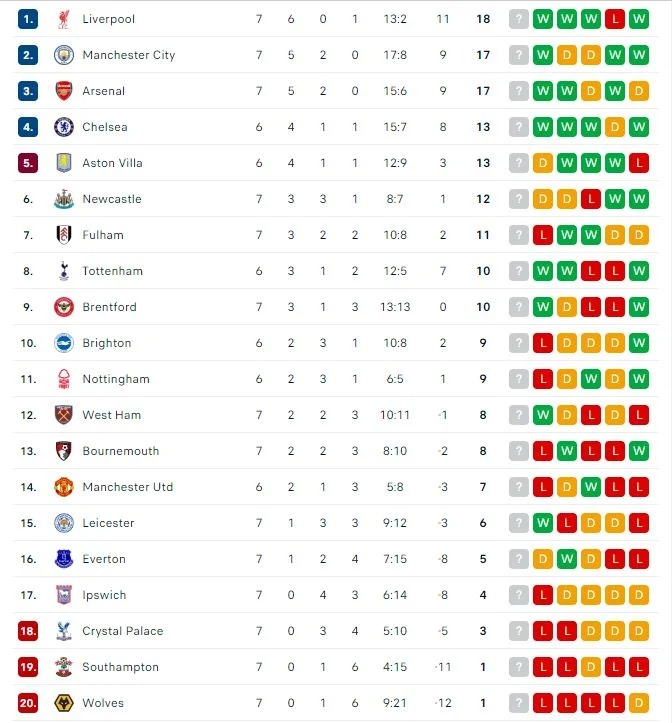The image size is (672, 723).
Task: Click the Aston Villa crest icon
Action: (64, 163)
